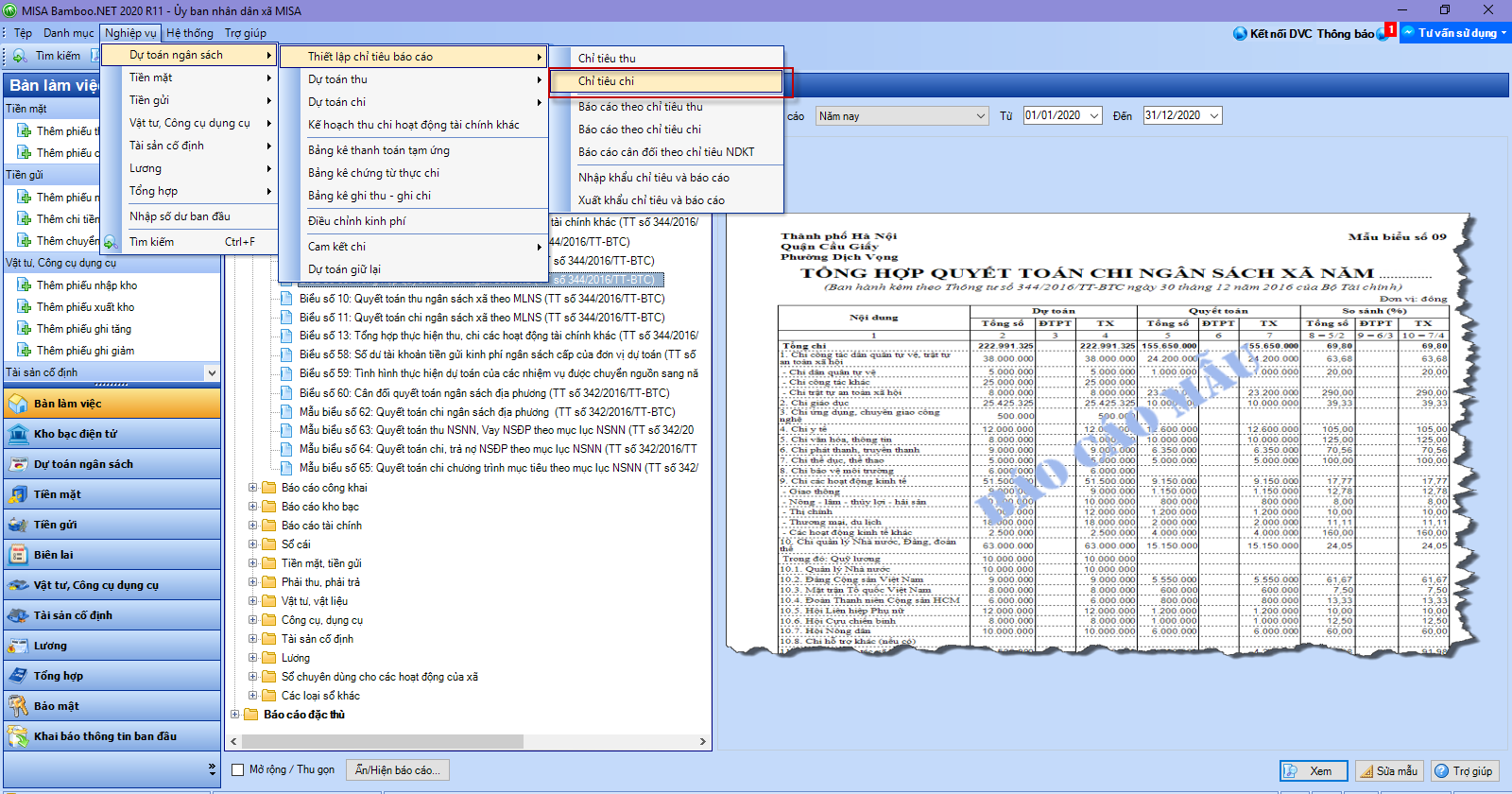
Task: Open the Tệp menu
Action: pos(23,33)
